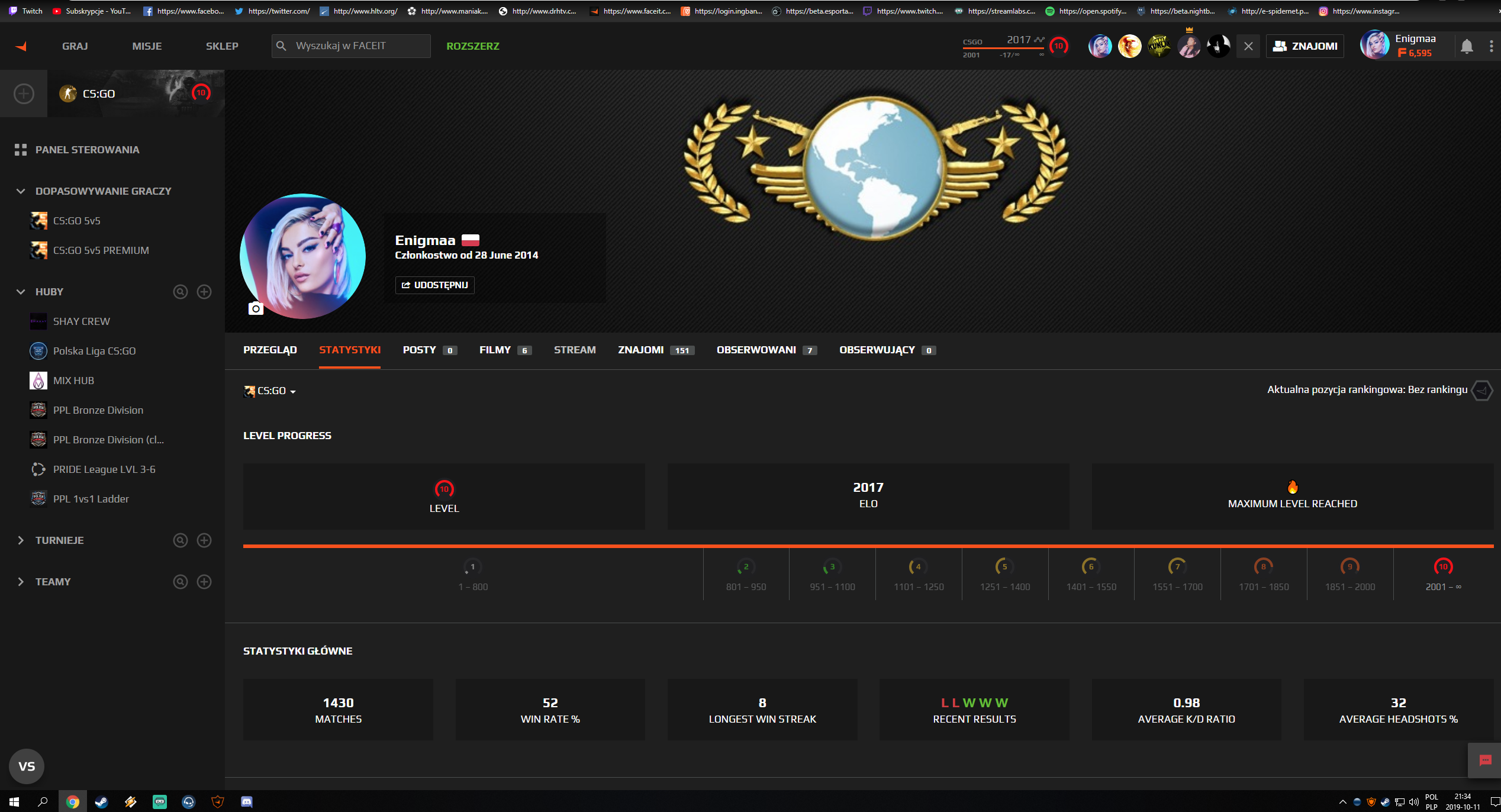Screen dimensions: 1501x812
Task: Switch to the PRZEGLĄD tab
Action: pyautogui.click(x=270, y=350)
